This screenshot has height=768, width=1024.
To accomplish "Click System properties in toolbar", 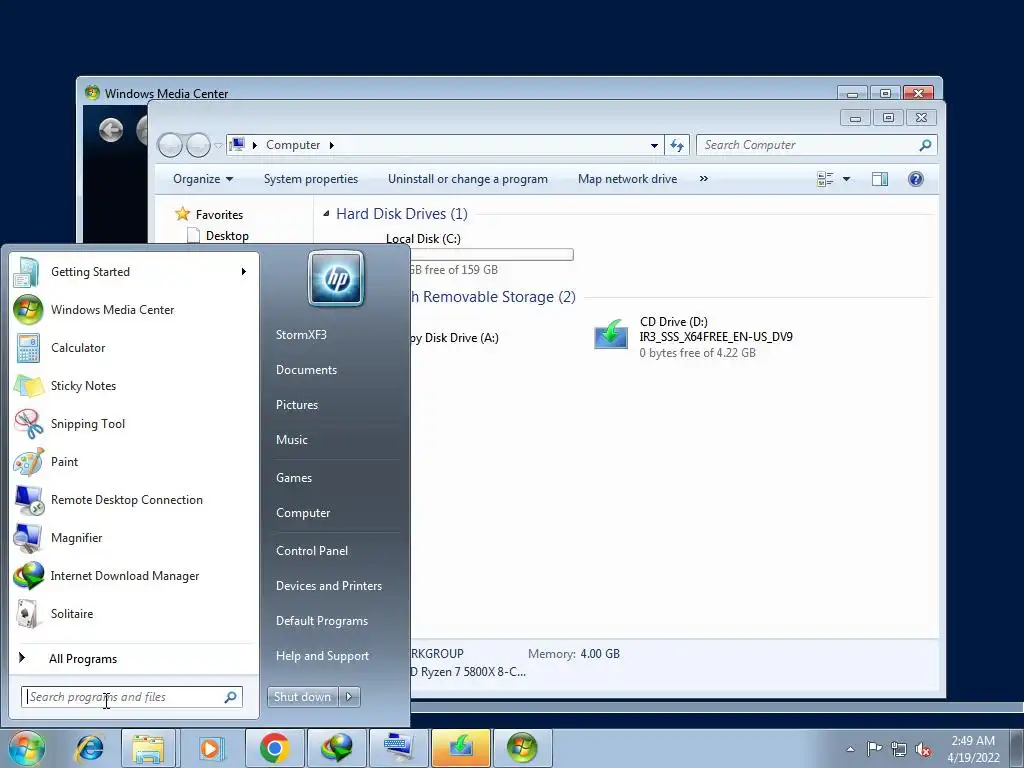I will [x=311, y=179].
